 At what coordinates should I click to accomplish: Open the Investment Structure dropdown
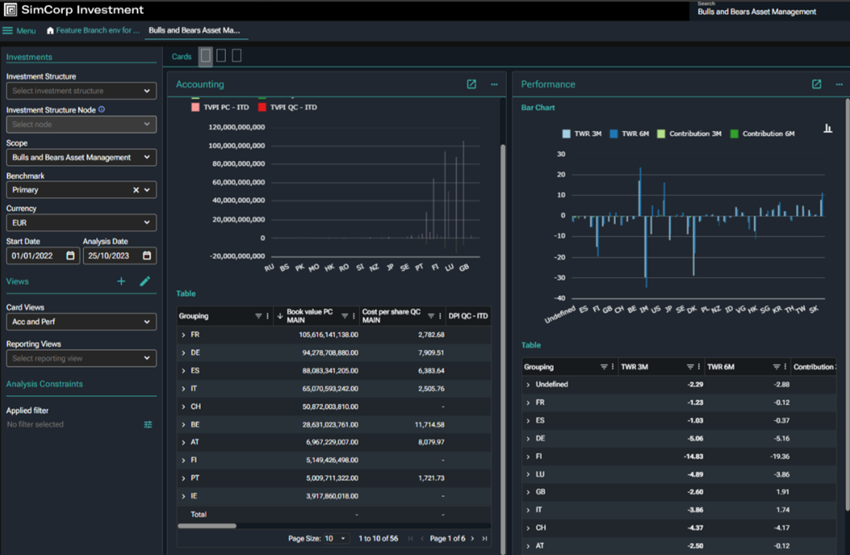[81, 91]
